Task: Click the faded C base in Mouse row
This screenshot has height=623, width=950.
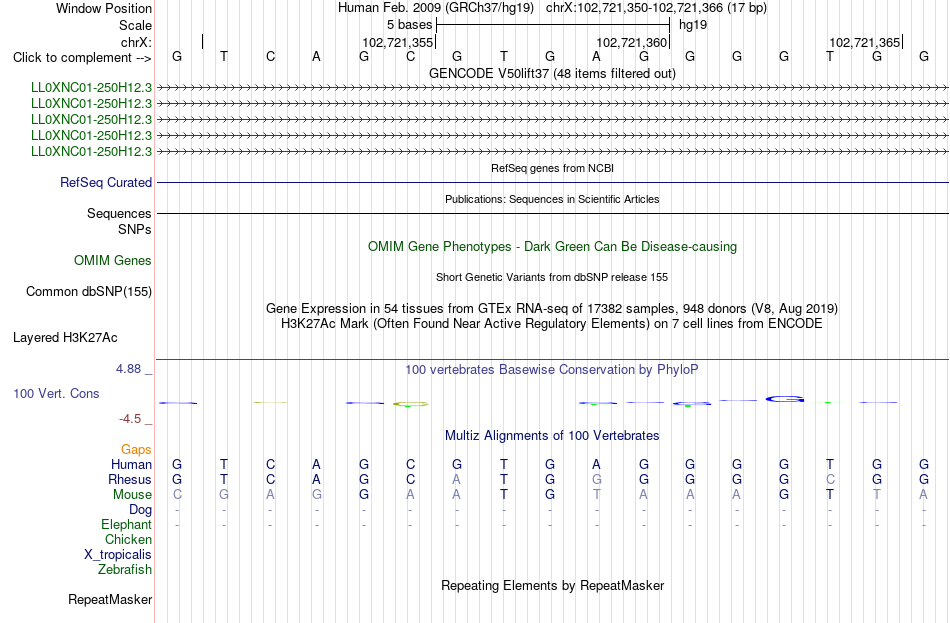Action: point(177,495)
